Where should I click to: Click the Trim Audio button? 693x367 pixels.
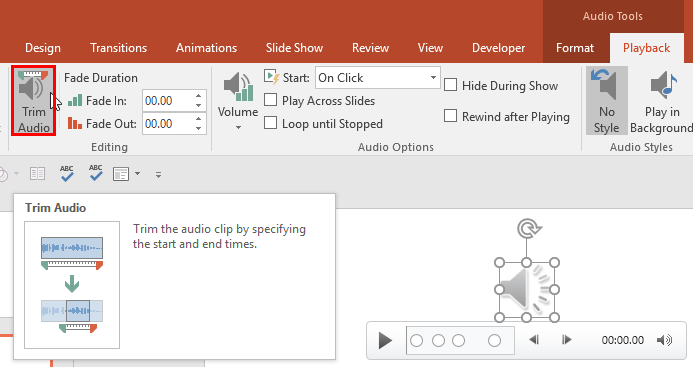pyautogui.click(x=34, y=101)
